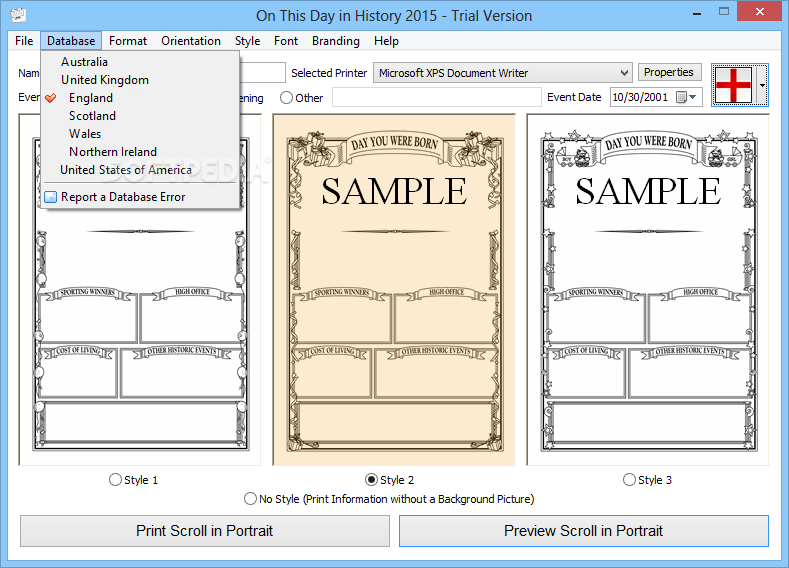Open the Style menu
This screenshot has width=789, height=568.
pos(247,41)
